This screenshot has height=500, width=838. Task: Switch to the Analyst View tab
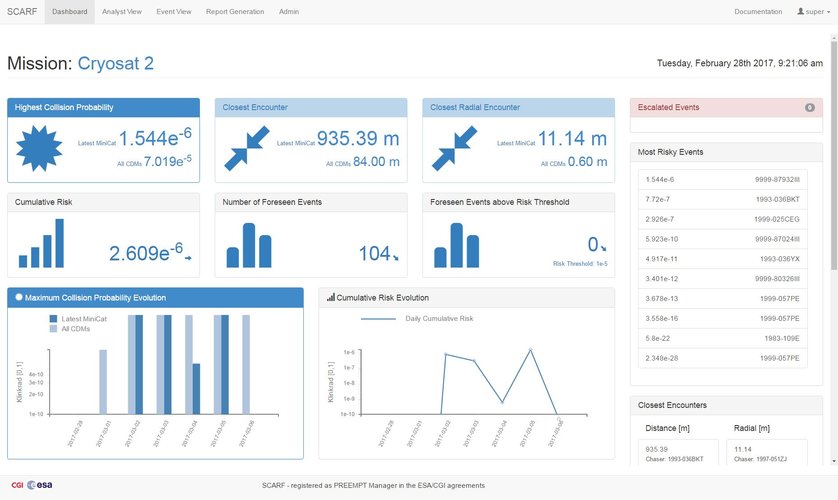pos(121,12)
